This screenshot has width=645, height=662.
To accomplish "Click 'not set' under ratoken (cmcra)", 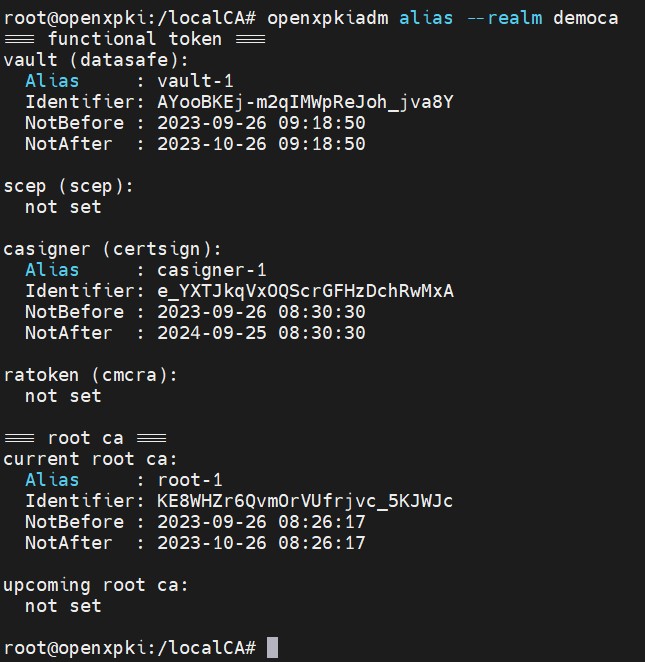I will pyautogui.click(x=63, y=396).
